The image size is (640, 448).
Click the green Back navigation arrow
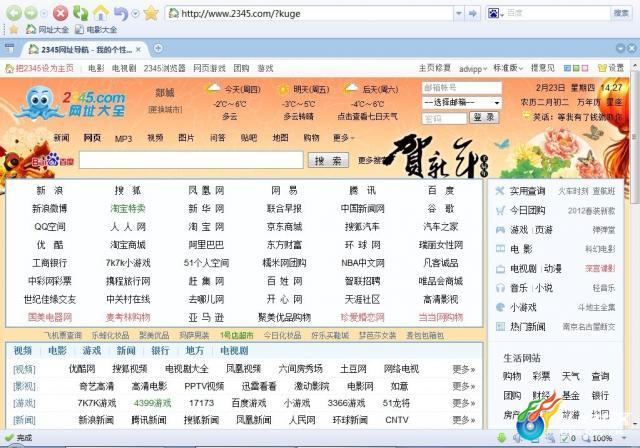click(x=13, y=13)
